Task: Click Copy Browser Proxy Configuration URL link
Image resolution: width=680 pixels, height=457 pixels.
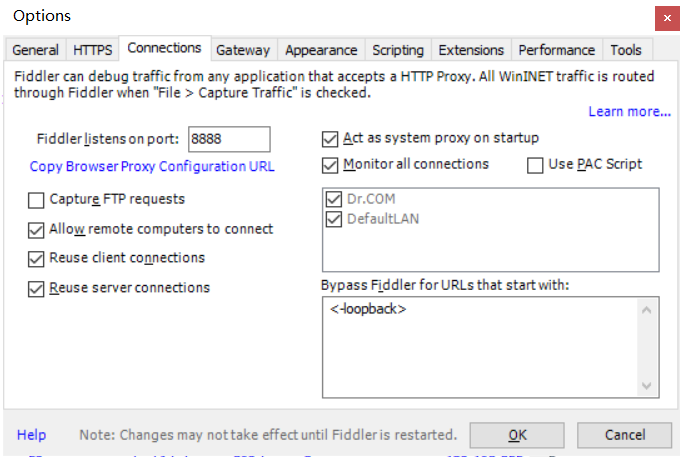Action: 152,167
